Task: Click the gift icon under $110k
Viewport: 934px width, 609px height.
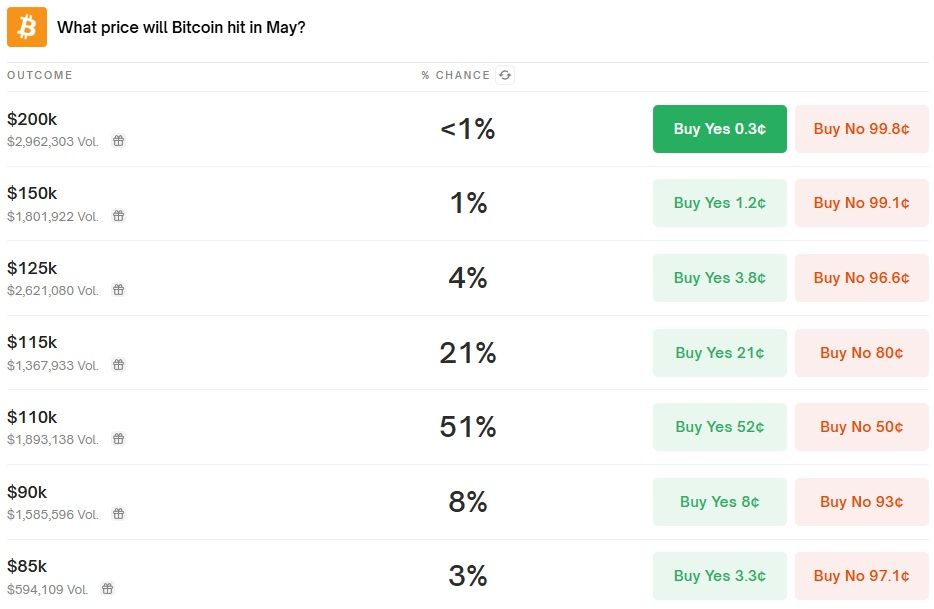Action: [x=118, y=439]
